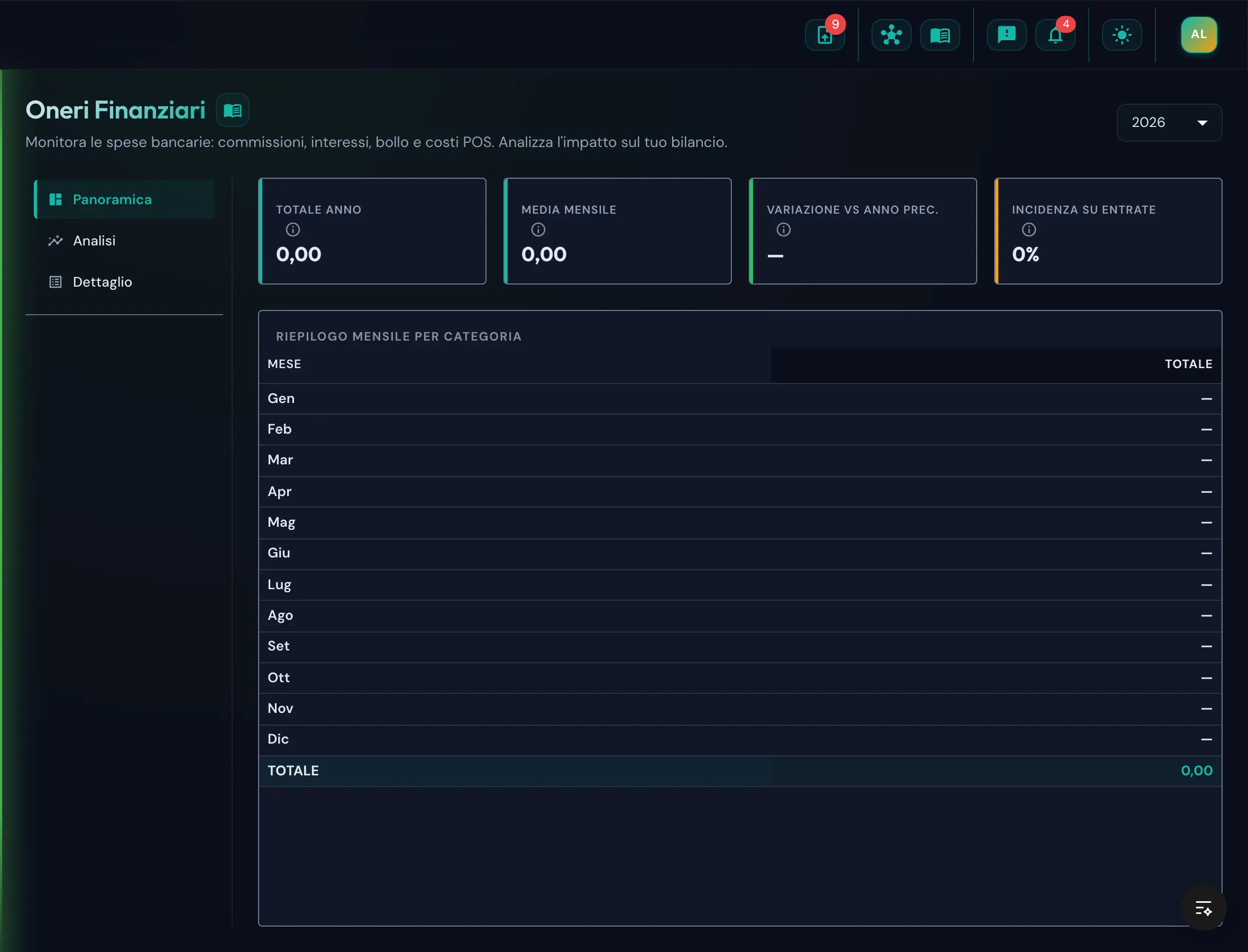The height and width of the screenshot is (952, 1248).
Task: Show info for Incidenza su Entrate
Action: pos(1029,230)
